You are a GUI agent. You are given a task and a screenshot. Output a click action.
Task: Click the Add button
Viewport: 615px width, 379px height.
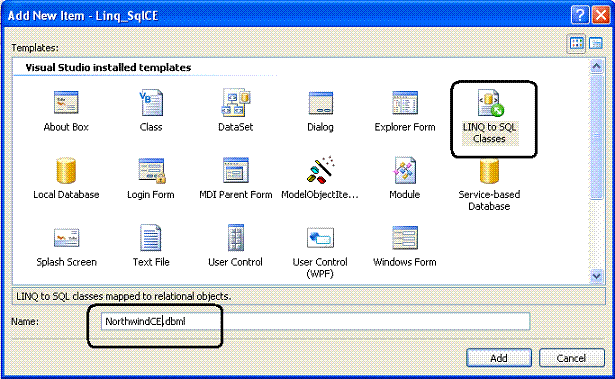point(499,358)
